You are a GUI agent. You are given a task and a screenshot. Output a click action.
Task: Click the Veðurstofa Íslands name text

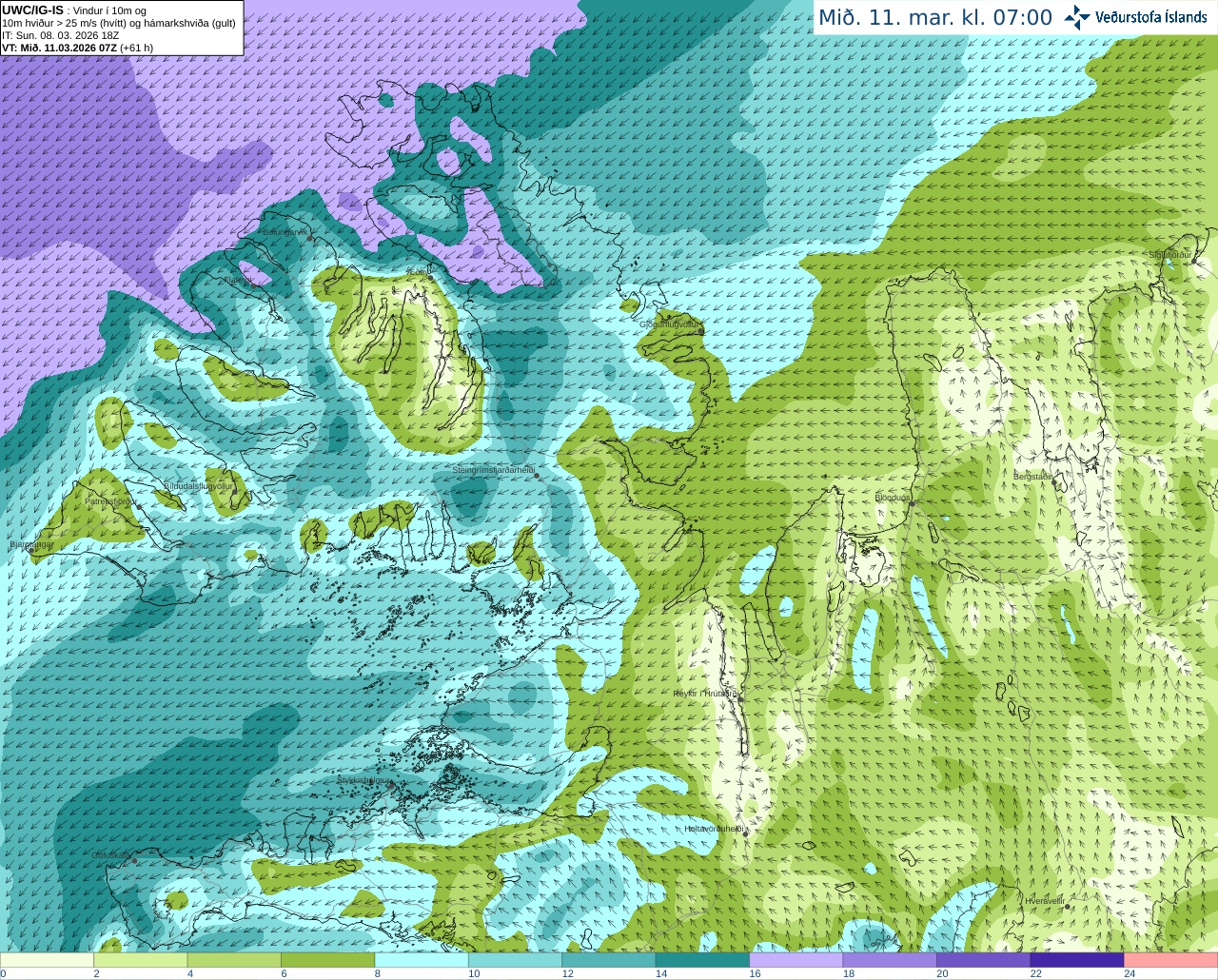coord(1151,17)
